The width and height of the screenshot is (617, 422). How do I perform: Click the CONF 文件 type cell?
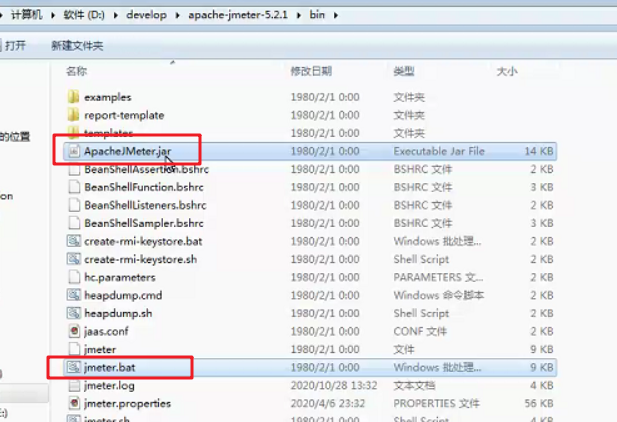click(x=420, y=331)
